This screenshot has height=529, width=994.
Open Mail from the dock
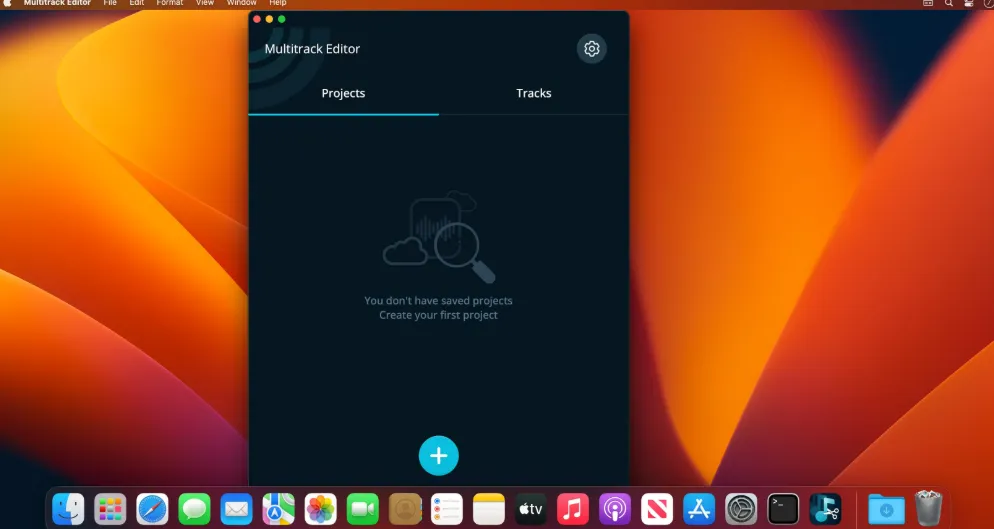(236, 509)
